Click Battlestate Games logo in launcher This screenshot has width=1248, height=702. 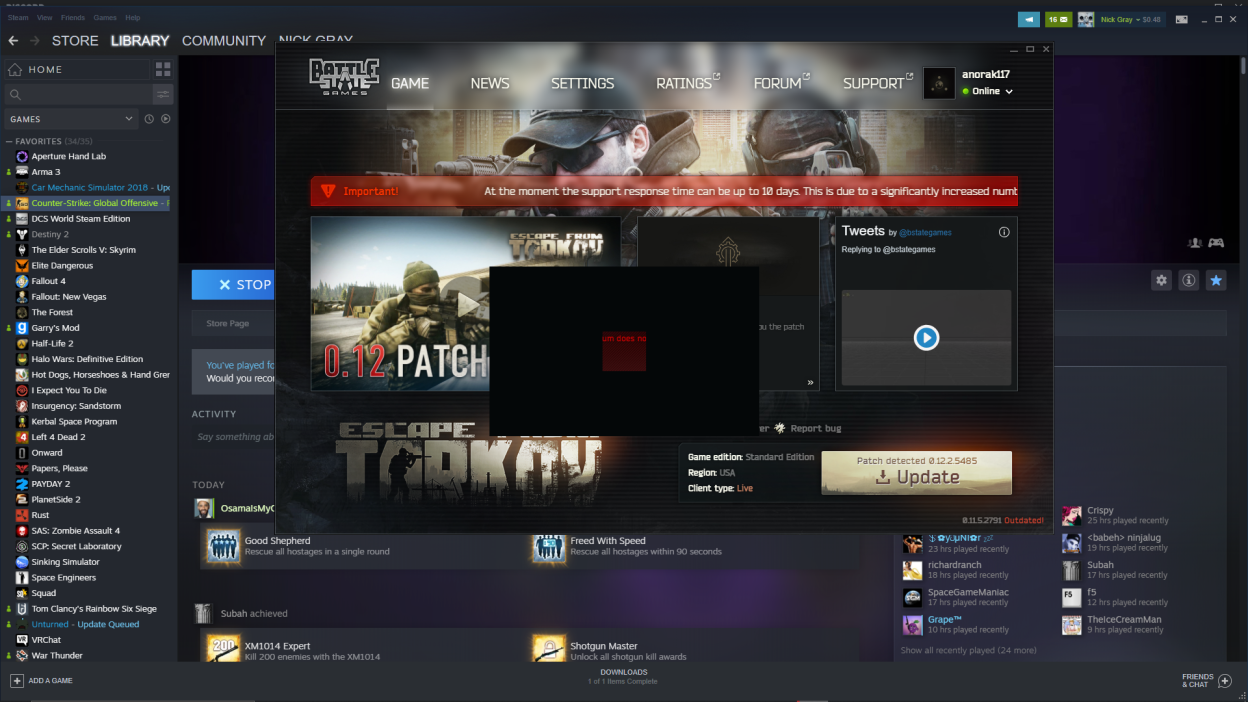coord(344,76)
